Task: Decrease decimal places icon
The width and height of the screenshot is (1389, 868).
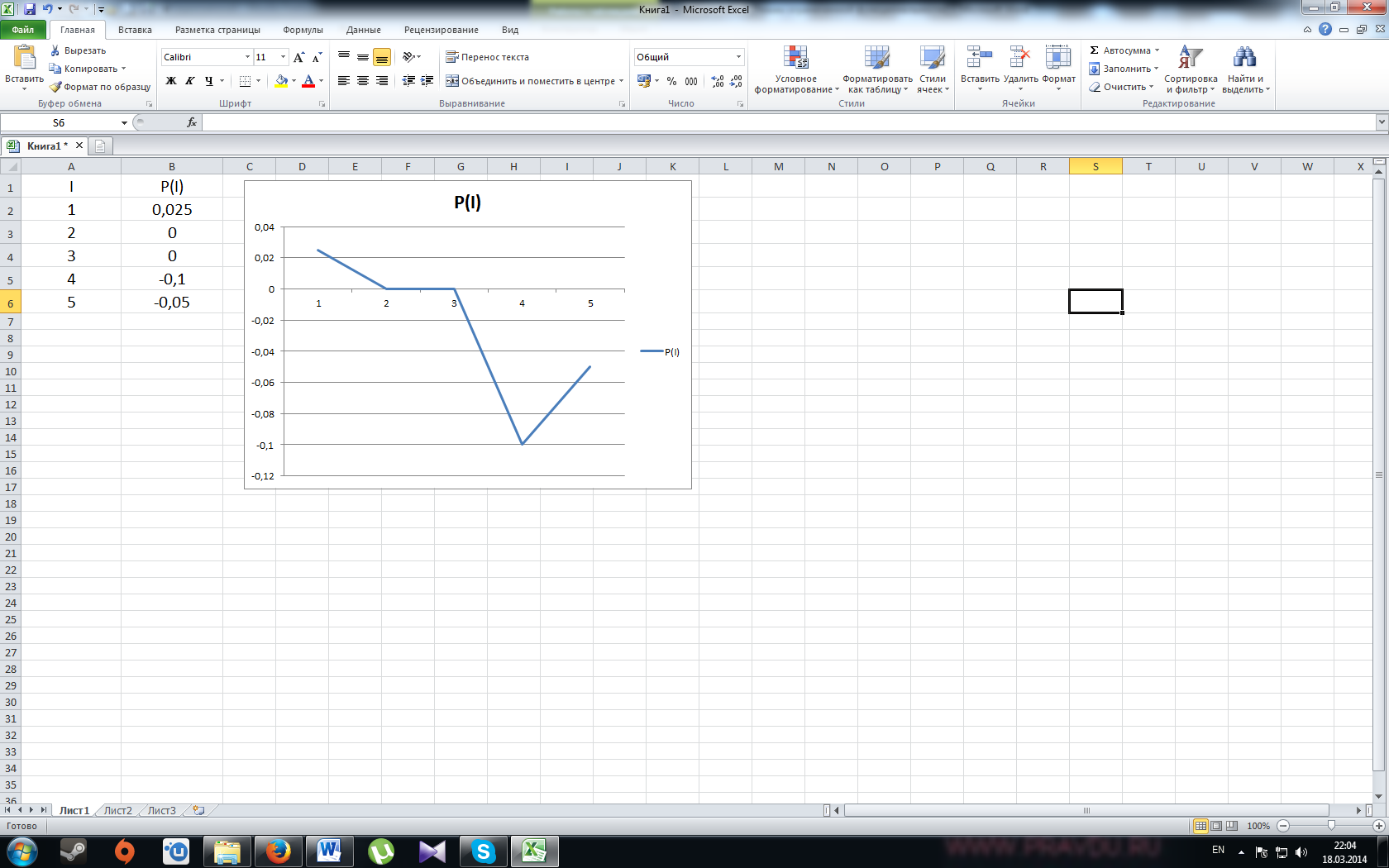Action: coord(736,81)
